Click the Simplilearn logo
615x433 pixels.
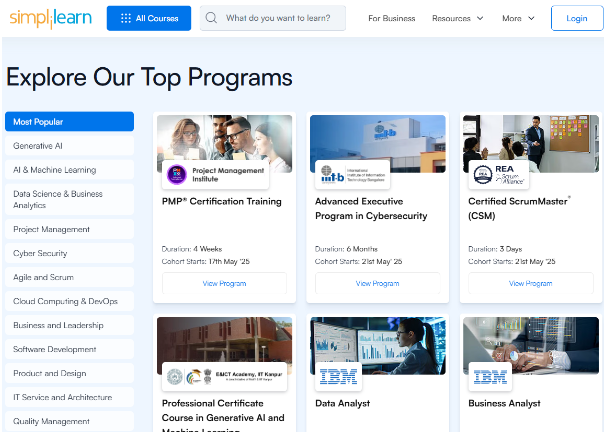click(51, 18)
